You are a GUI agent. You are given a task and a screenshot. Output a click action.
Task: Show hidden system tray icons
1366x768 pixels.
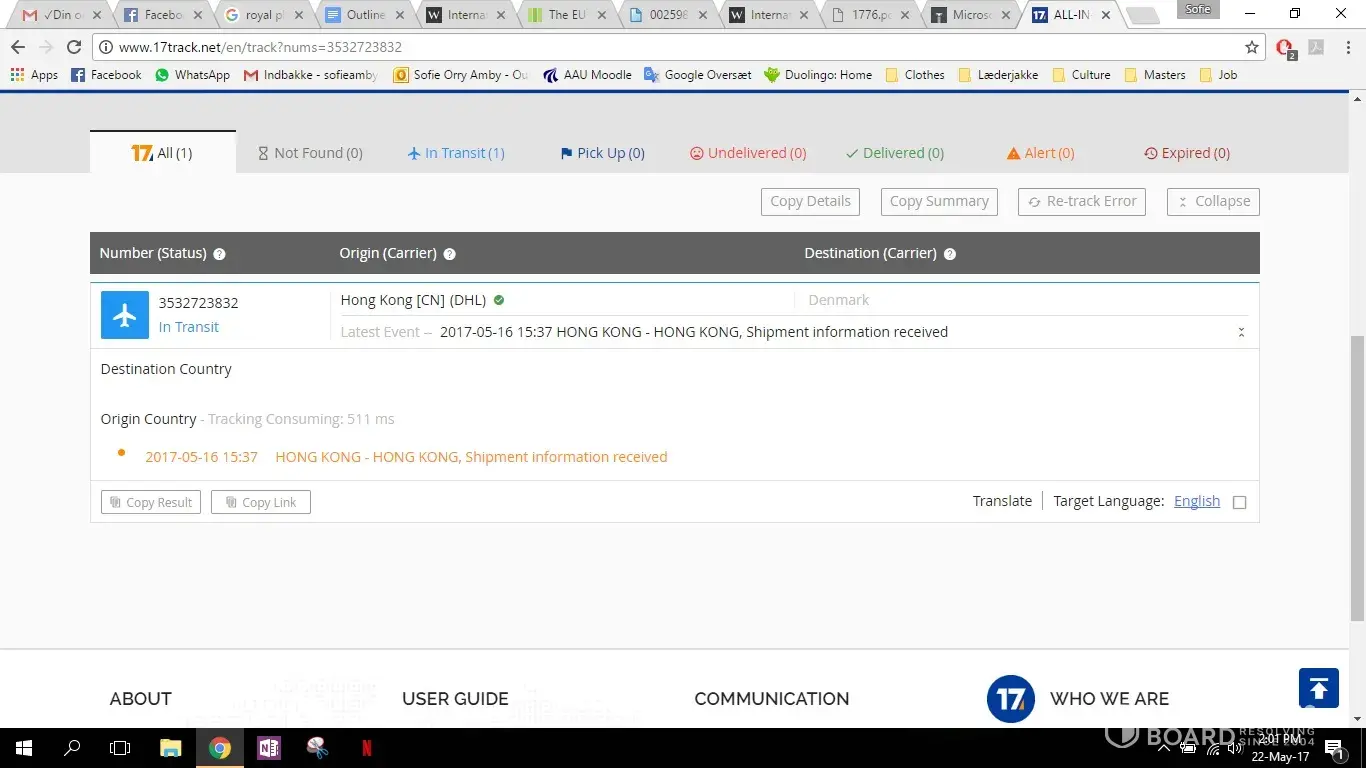point(1164,747)
